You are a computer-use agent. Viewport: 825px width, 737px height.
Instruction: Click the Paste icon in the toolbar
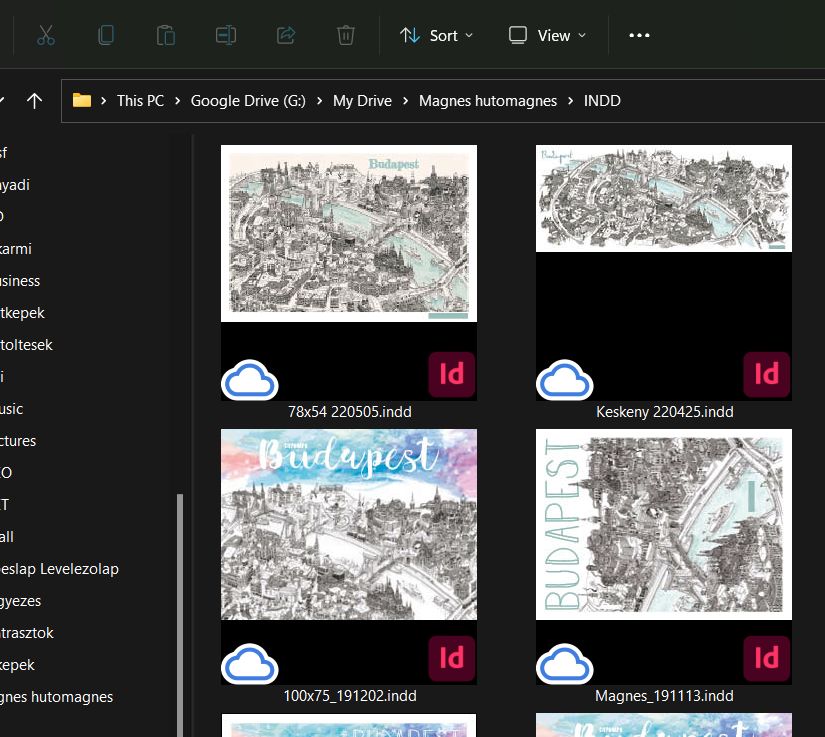(166, 34)
